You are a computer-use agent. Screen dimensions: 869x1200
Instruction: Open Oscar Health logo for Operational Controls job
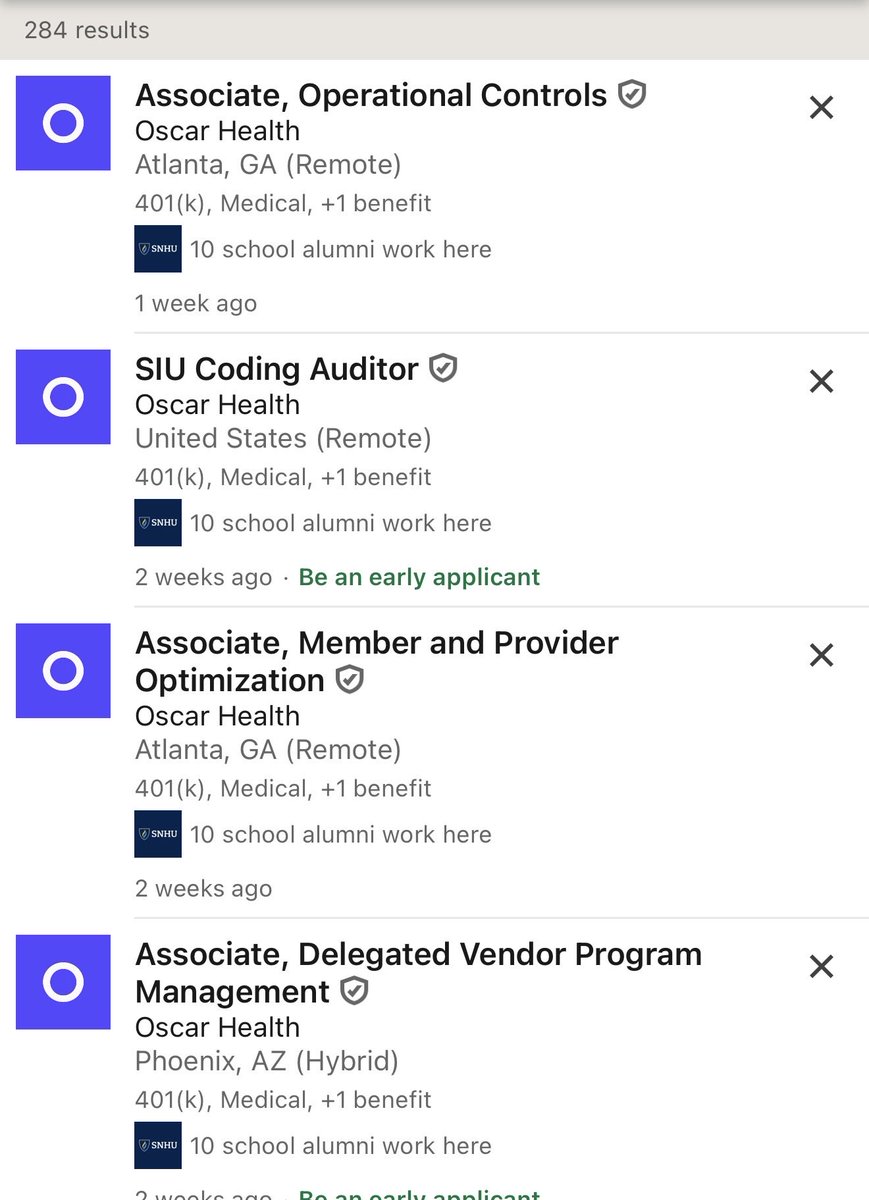pos(63,123)
